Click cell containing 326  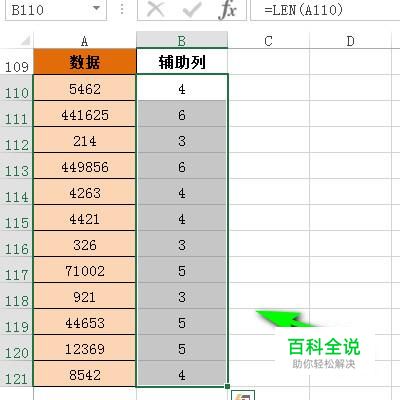85,244
